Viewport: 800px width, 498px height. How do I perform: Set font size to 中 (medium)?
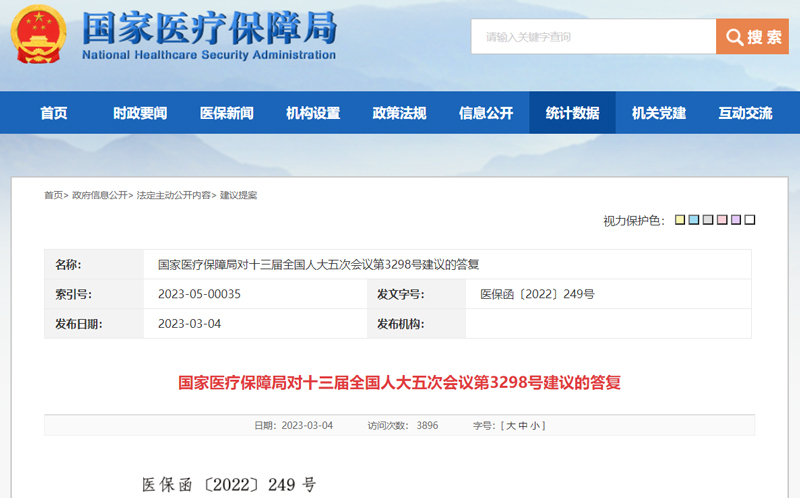click(522, 426)
